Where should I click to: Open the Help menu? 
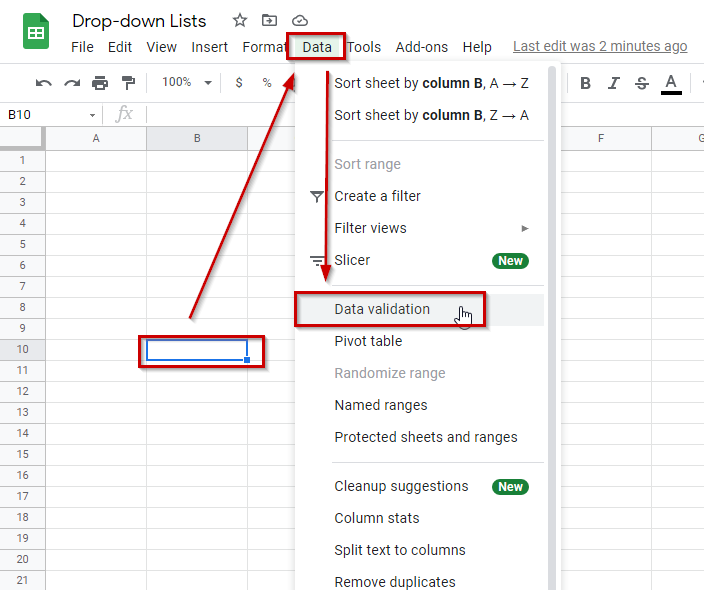click(x=477, y=47)
